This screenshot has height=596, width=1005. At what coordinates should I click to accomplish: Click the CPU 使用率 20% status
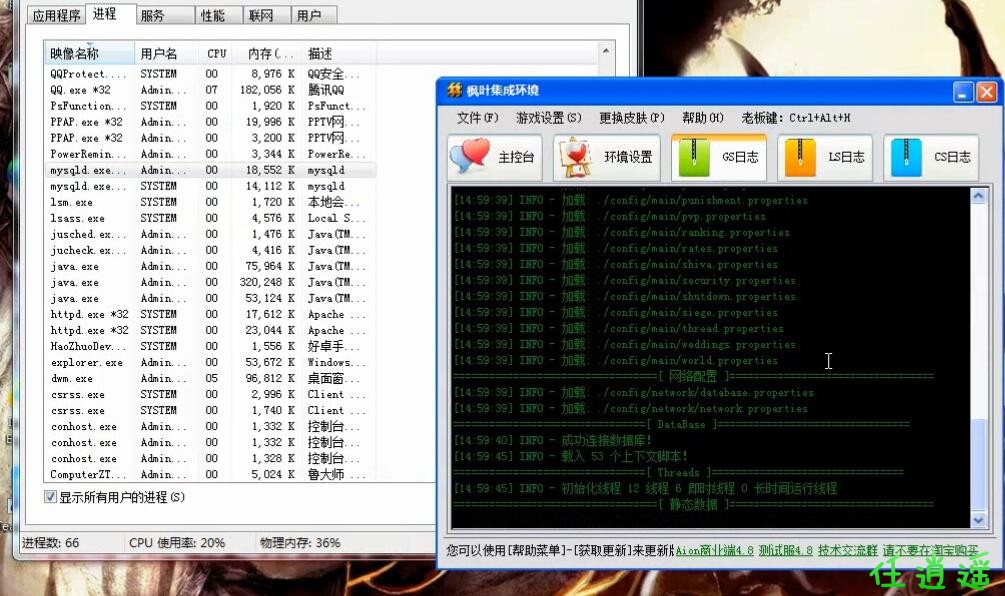[x=177, y=543]
